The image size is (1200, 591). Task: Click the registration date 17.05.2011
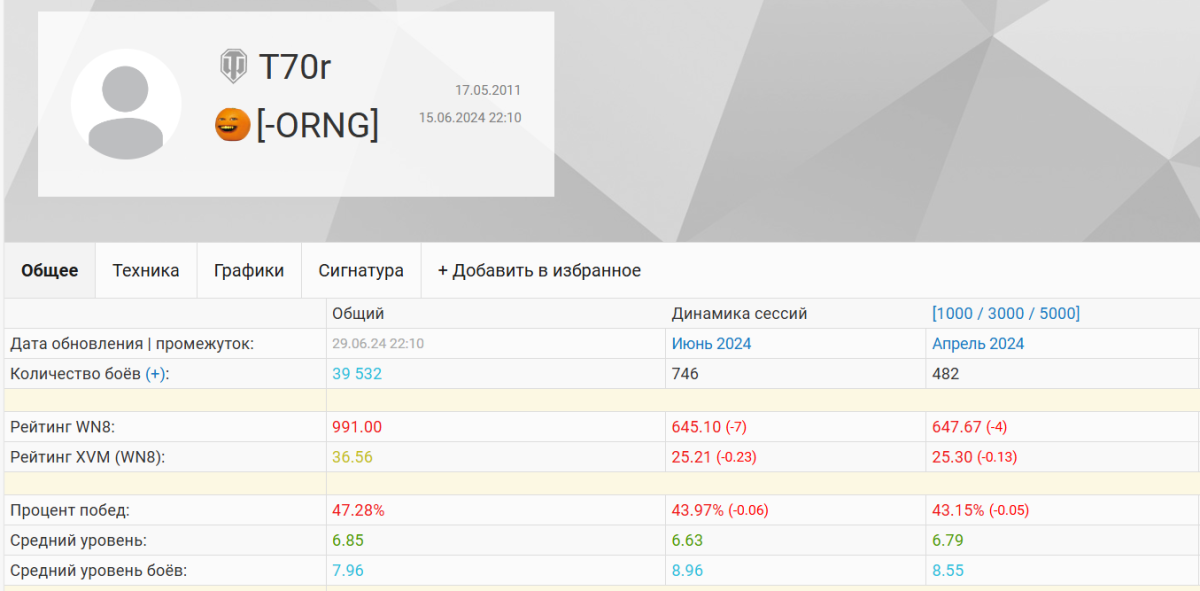pos(488,90)
